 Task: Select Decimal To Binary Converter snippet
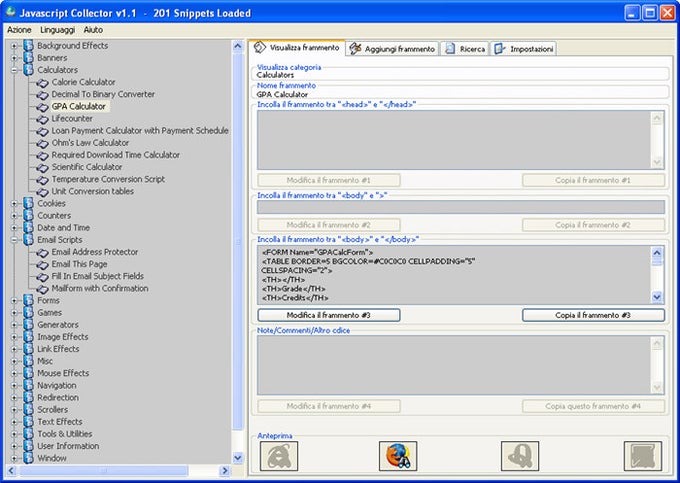pos(103,94)
